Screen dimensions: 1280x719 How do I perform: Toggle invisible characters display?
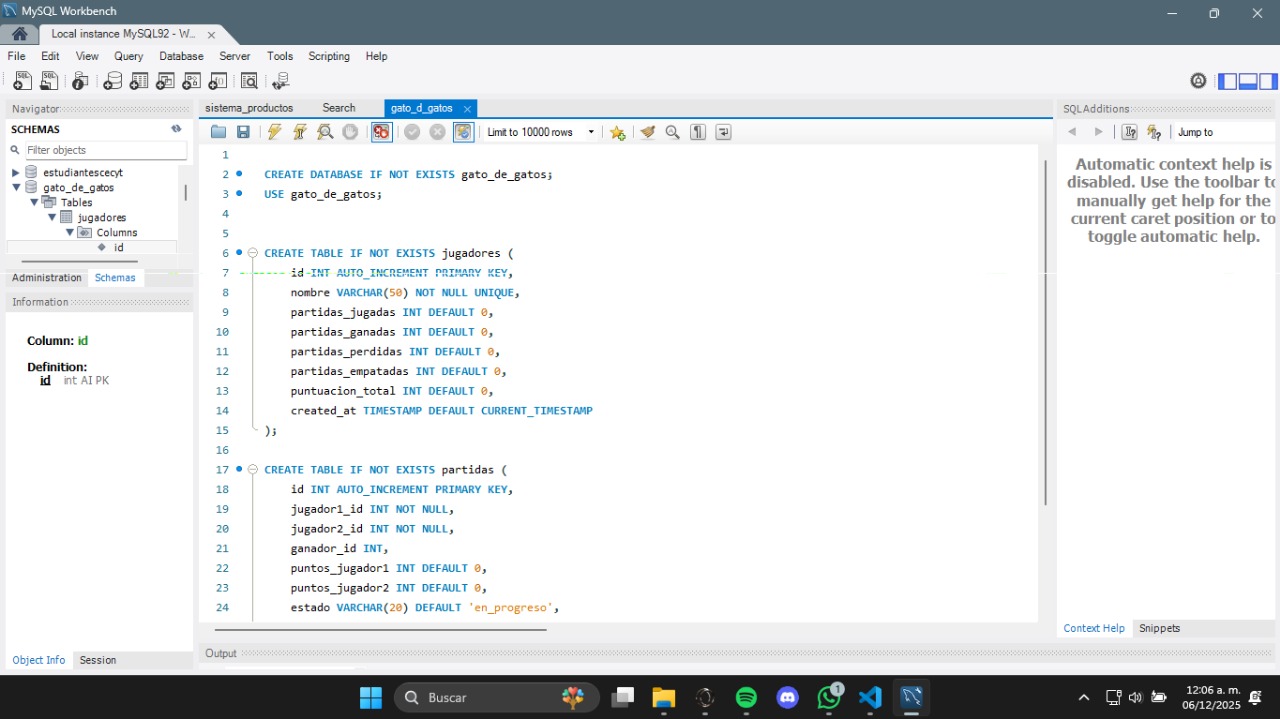pyautogui.click(x=698, y=132)
